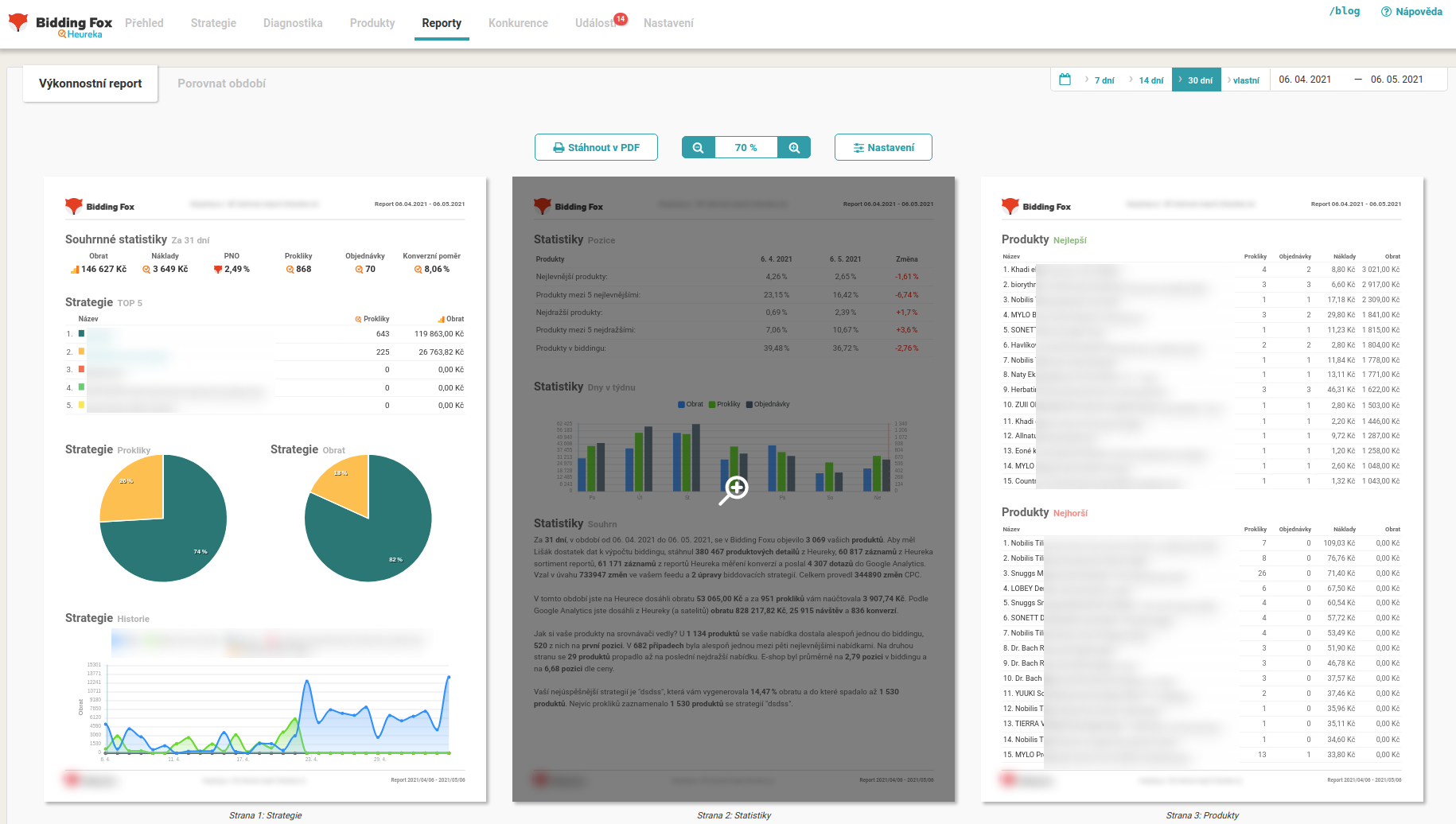Click Objednávky legend in Dny v týdnu chart

tap(768, 404)
